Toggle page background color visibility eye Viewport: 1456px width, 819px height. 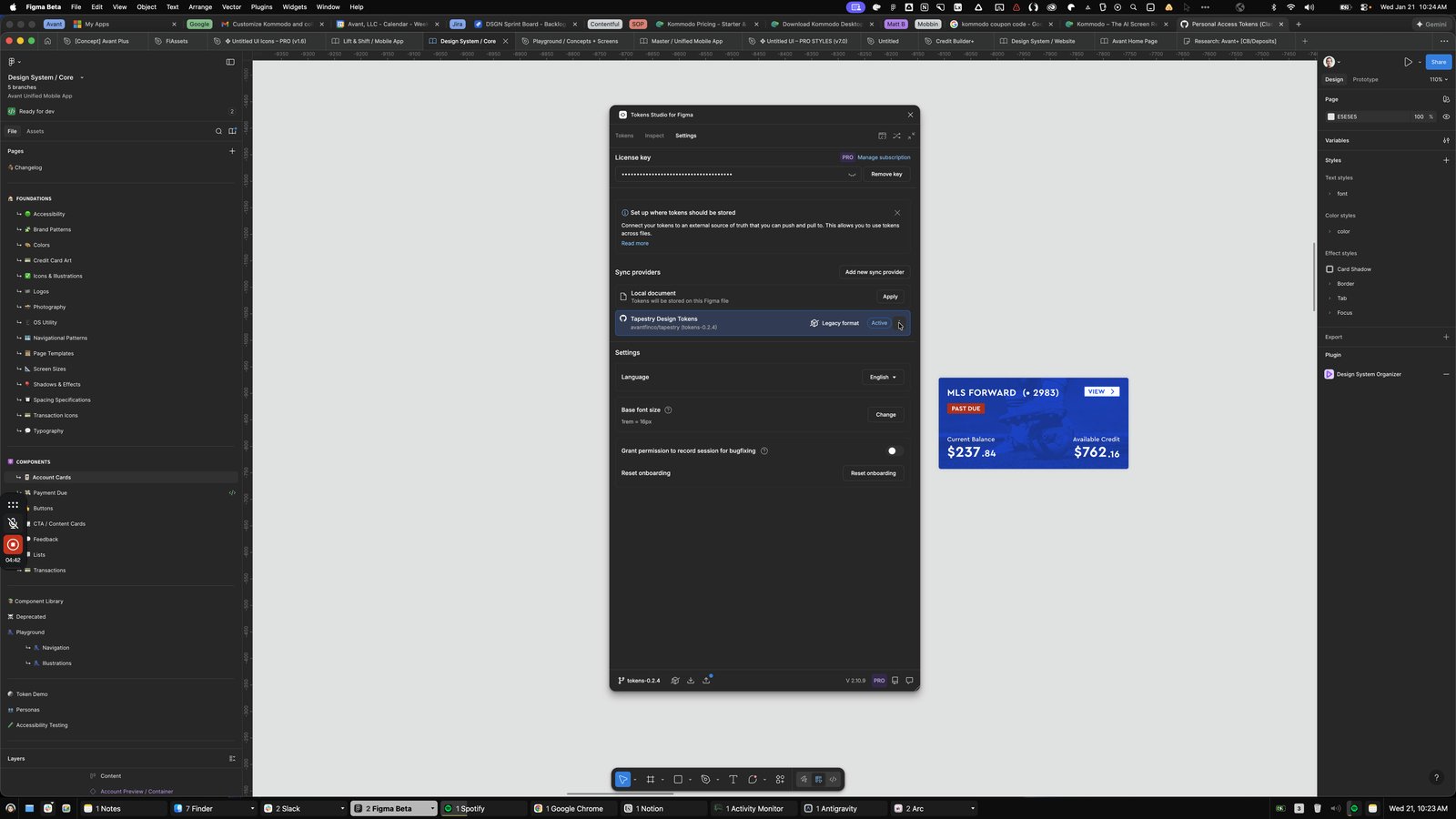coord(1446,116)
